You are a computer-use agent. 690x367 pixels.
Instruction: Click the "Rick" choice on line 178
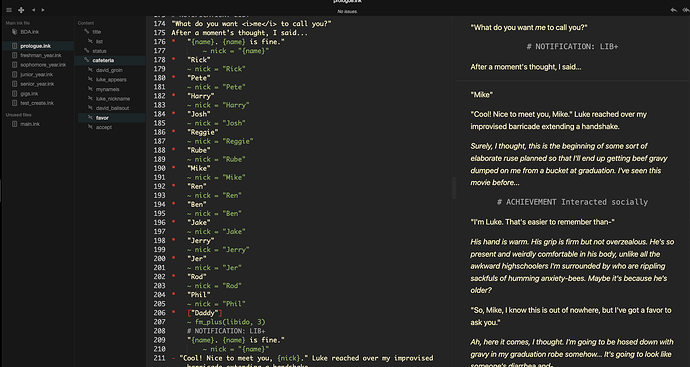coord(198,60)
